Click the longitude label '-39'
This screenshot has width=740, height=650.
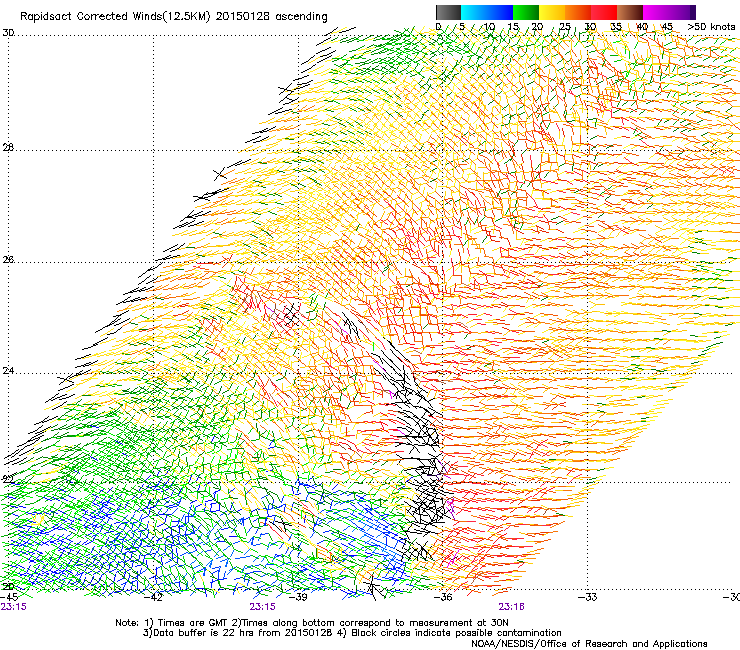tap(298, 597)
